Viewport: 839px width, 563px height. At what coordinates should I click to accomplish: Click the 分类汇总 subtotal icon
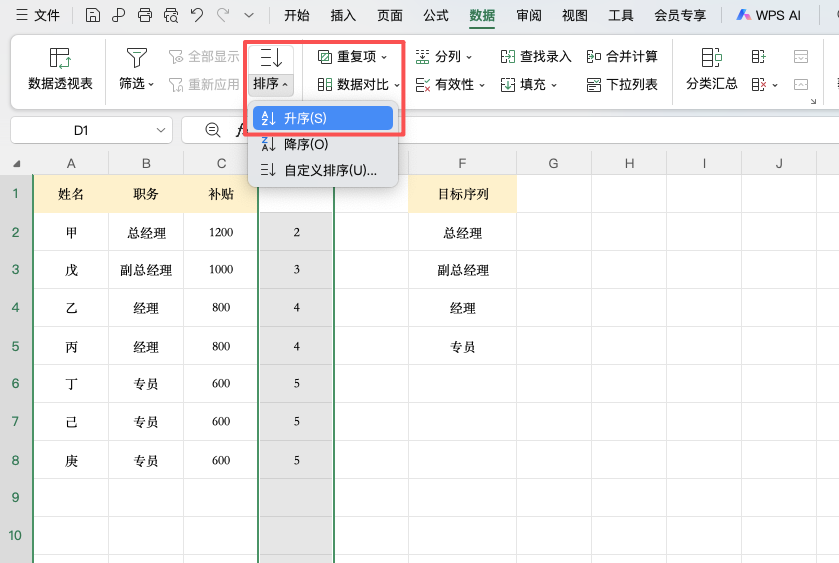click(711, 58)
